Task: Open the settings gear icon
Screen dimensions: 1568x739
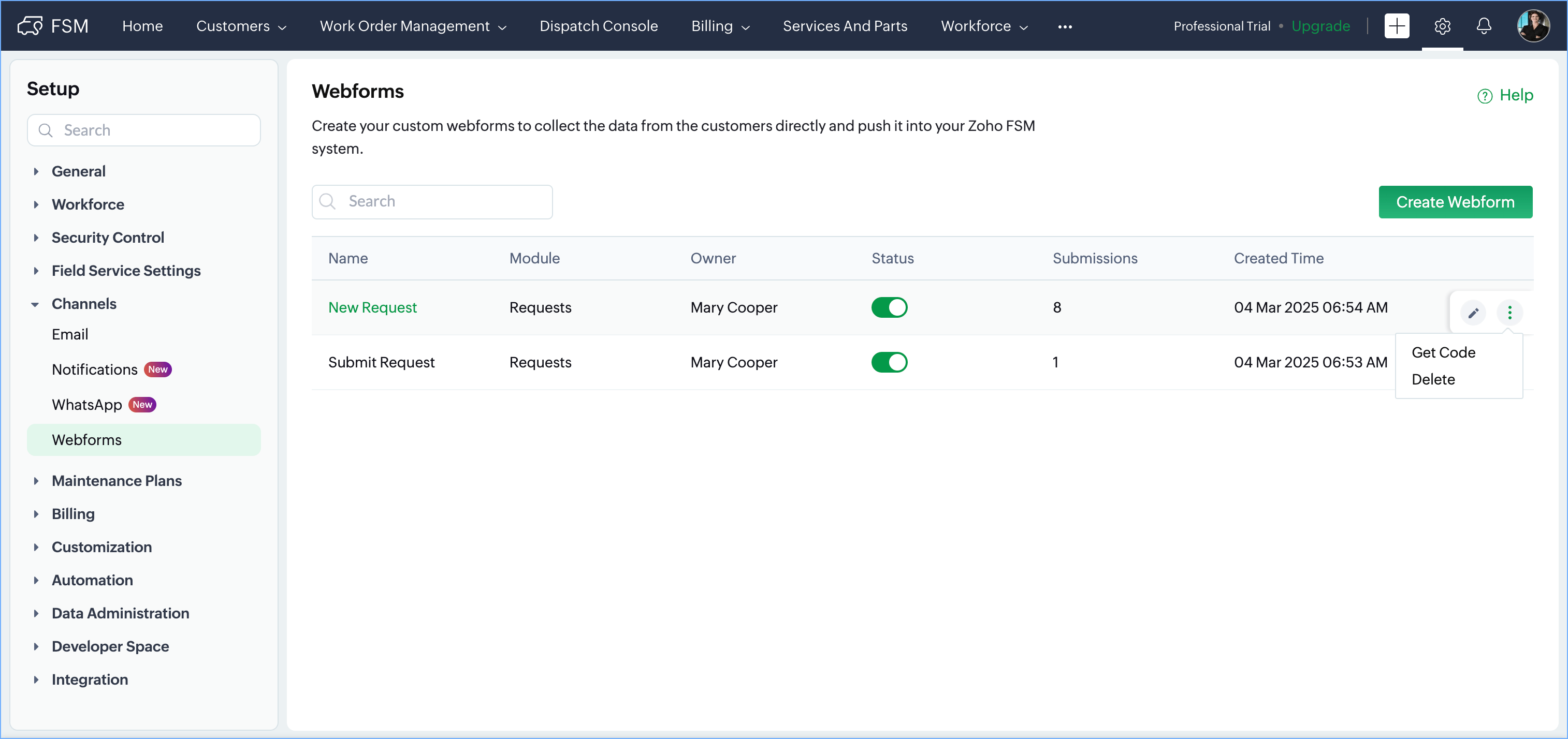Action: tap(1442, 26)
